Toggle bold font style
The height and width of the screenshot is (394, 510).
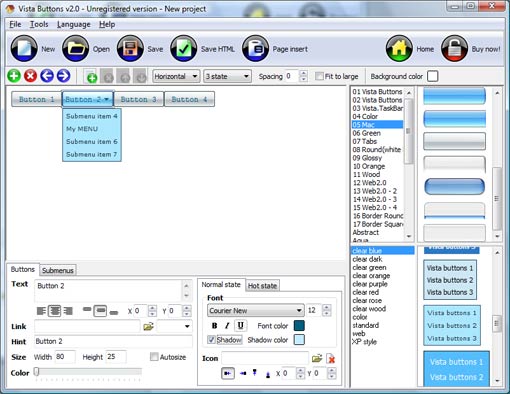coord(214,325)
